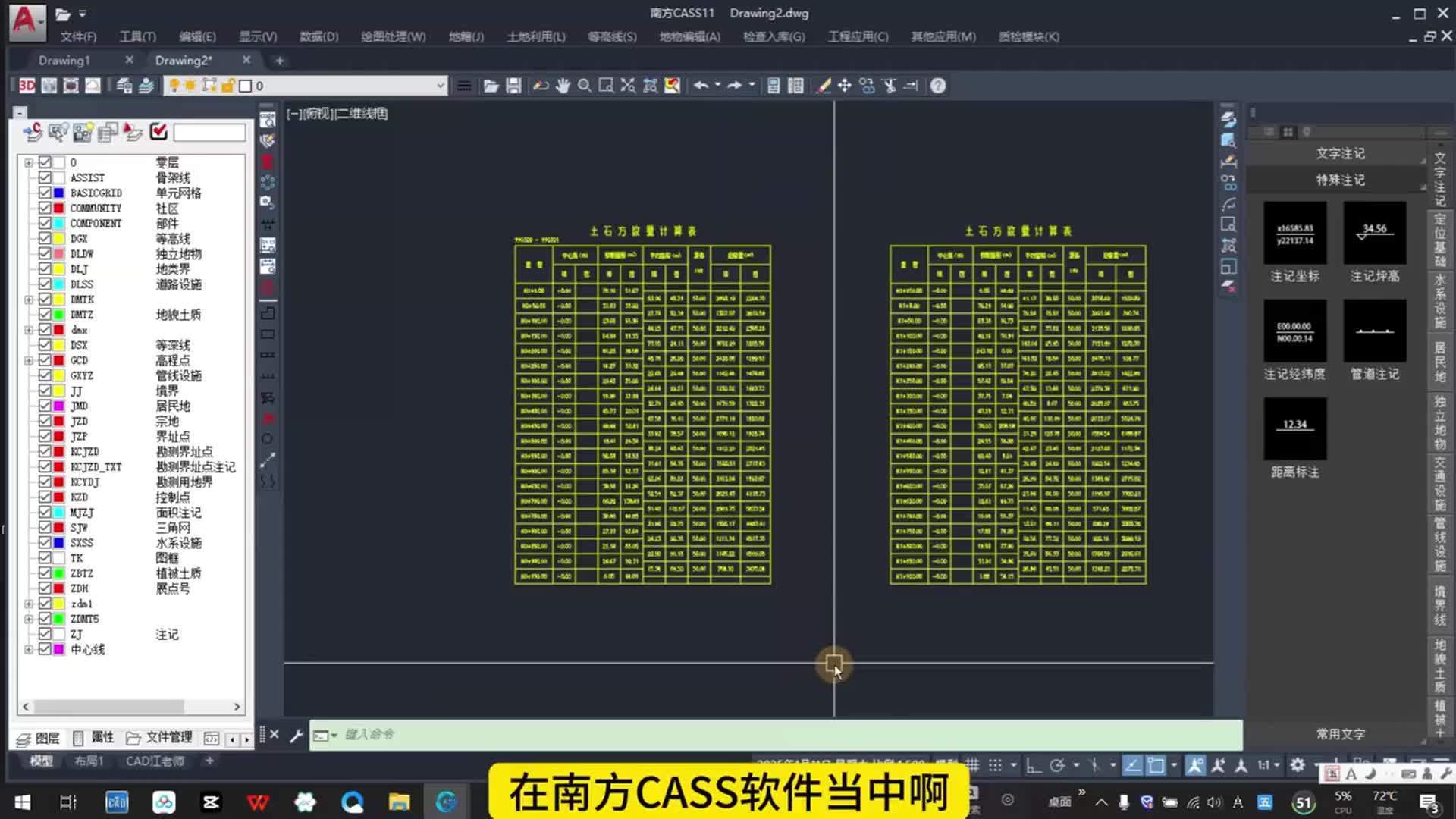This screenshot has width=1456, height=819.
Task: Uncheck the ASSIST 骨架线 layer
Action: (45, 177)
